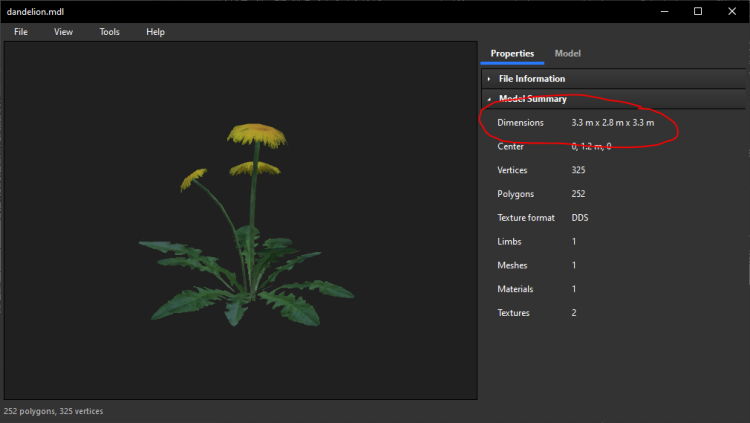
Task: Click the Polygons value 252
Action: click(x=579, y=194)
